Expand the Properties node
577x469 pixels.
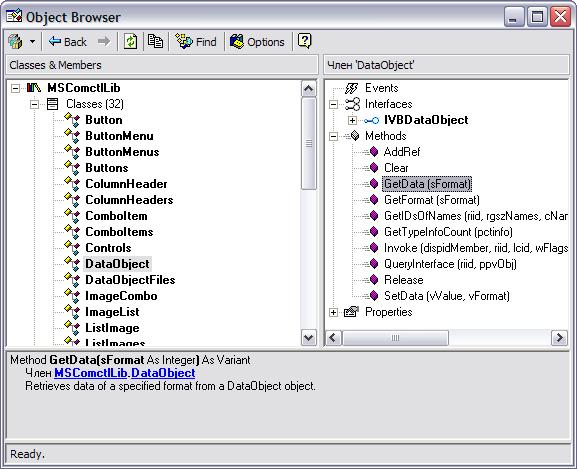[333, 312]
